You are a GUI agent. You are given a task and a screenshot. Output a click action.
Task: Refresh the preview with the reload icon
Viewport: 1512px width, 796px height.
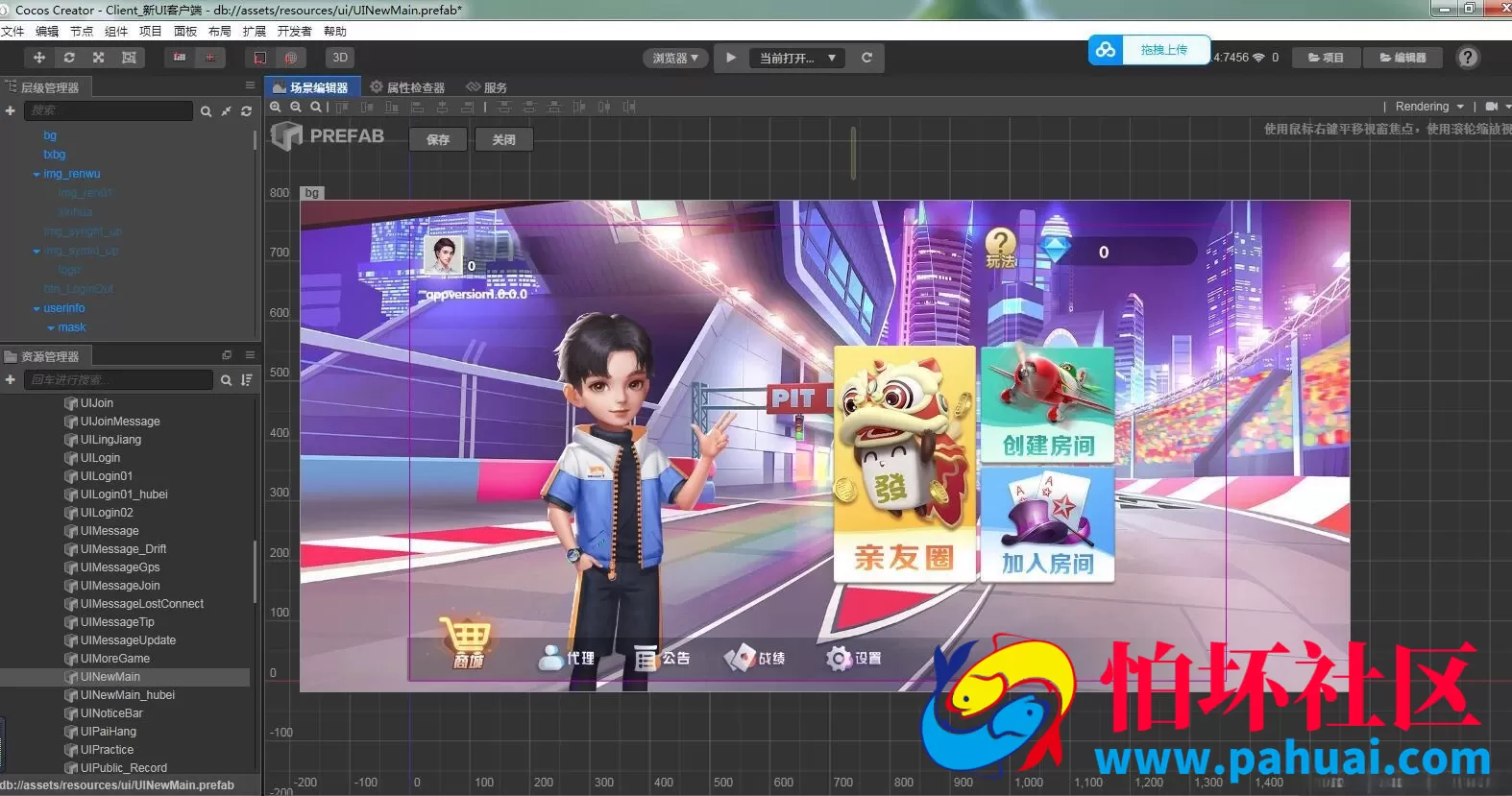(866, 58)
